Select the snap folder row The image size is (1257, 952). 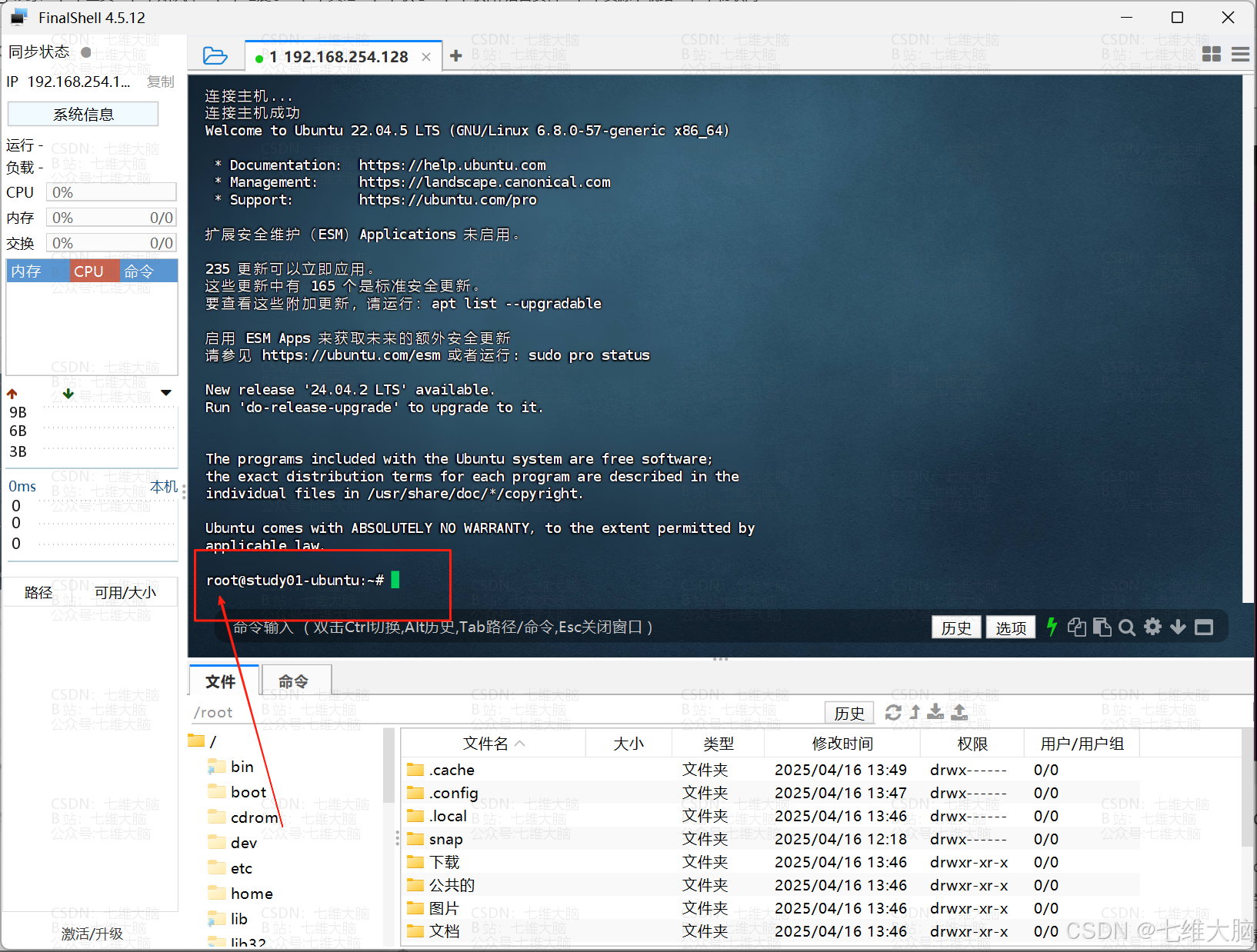click(x=769, y=839)
